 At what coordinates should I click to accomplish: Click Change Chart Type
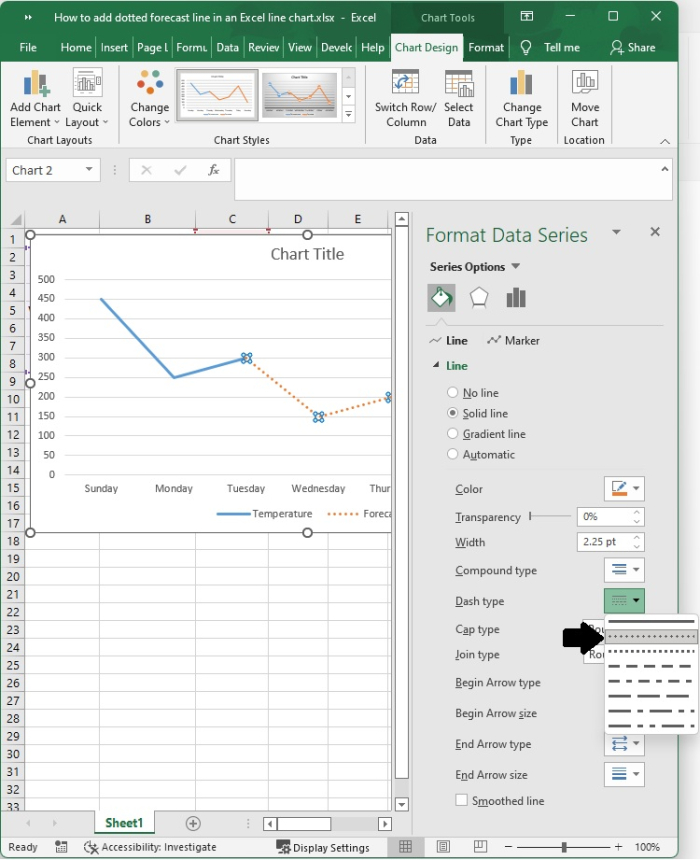521,99
